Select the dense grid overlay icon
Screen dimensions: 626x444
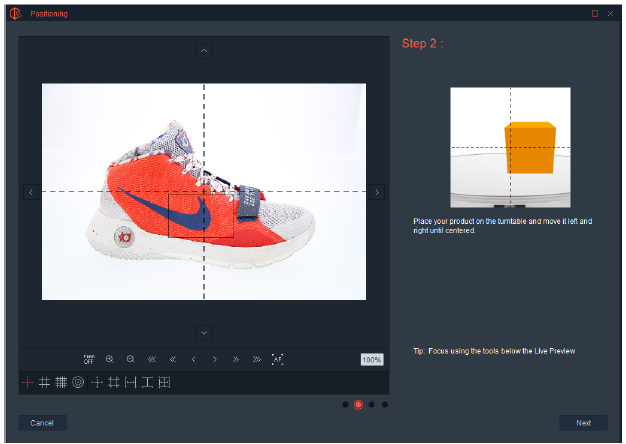(61, 383)
